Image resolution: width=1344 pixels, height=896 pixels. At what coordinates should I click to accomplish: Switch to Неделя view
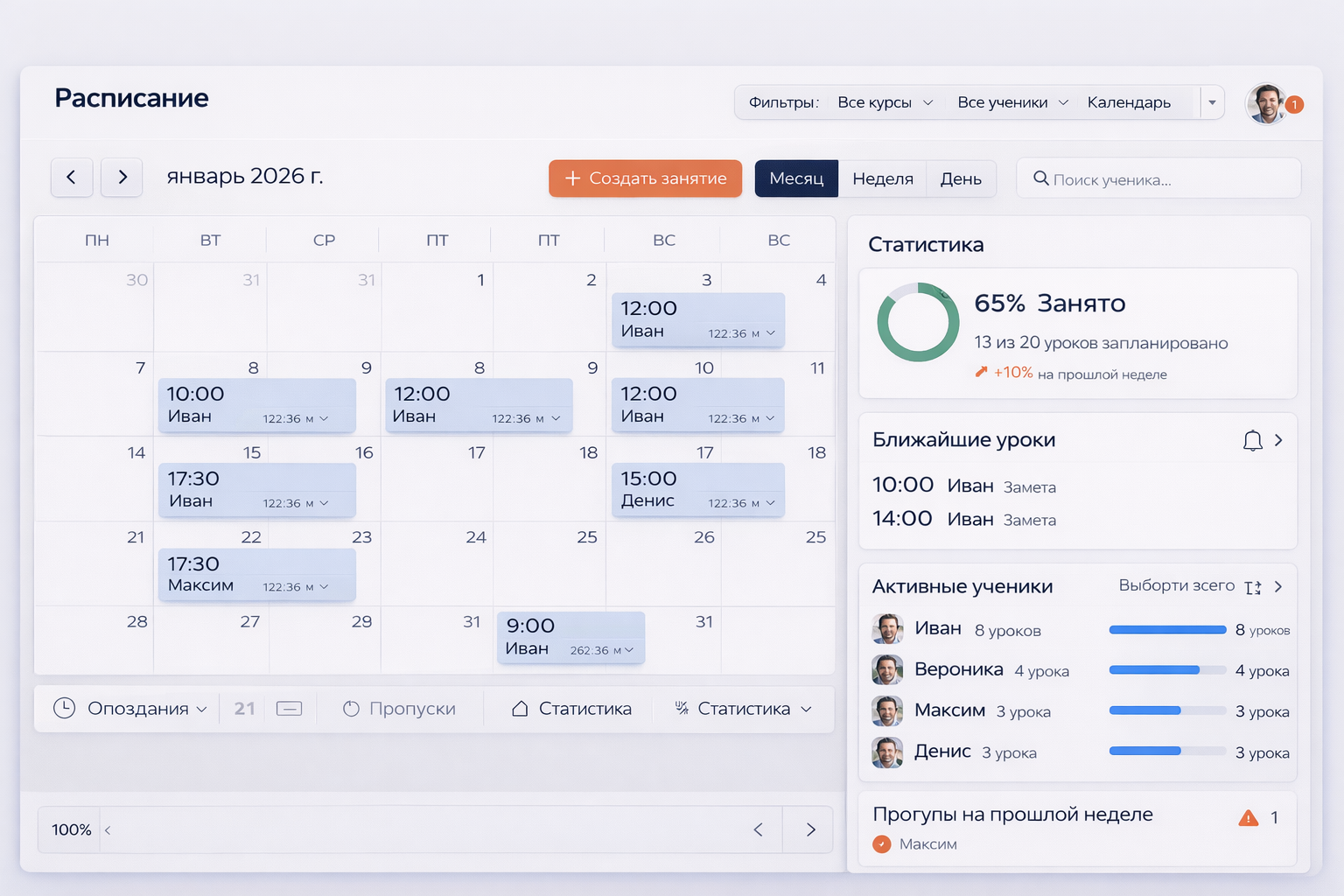pos(882,178)
